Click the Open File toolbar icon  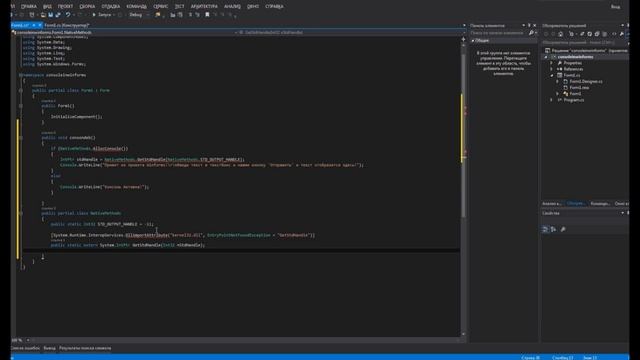(x=43, y=15)
